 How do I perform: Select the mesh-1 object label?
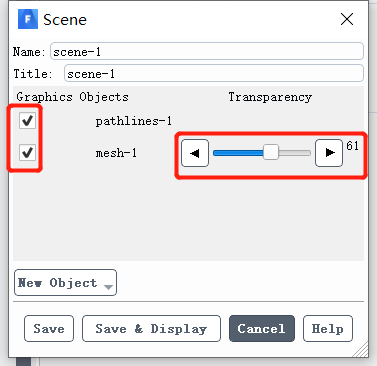click(x=116, y=153)
